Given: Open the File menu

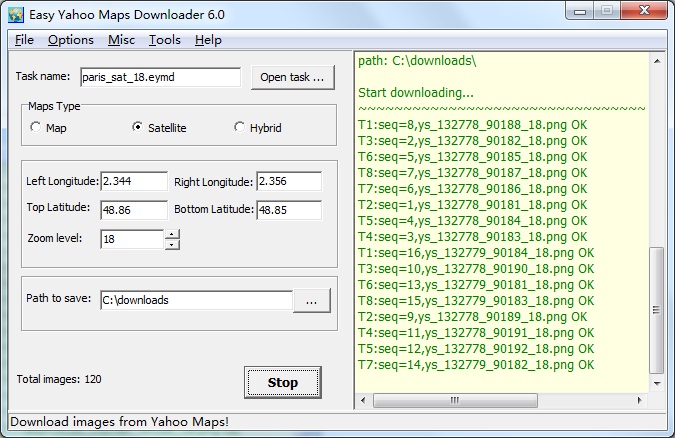Looking at the screenshot, I should [x=24, y=40].
